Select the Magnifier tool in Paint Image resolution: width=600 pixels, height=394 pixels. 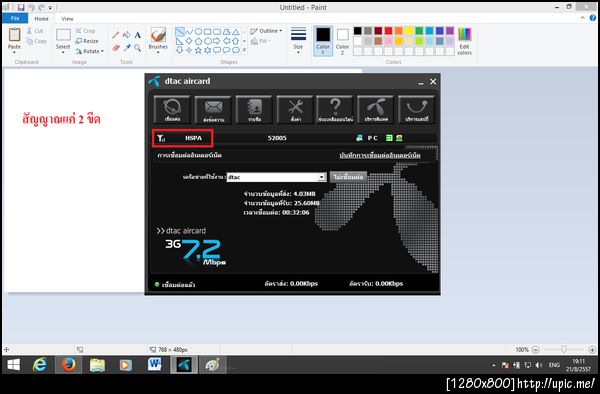(x=138, y=48)
